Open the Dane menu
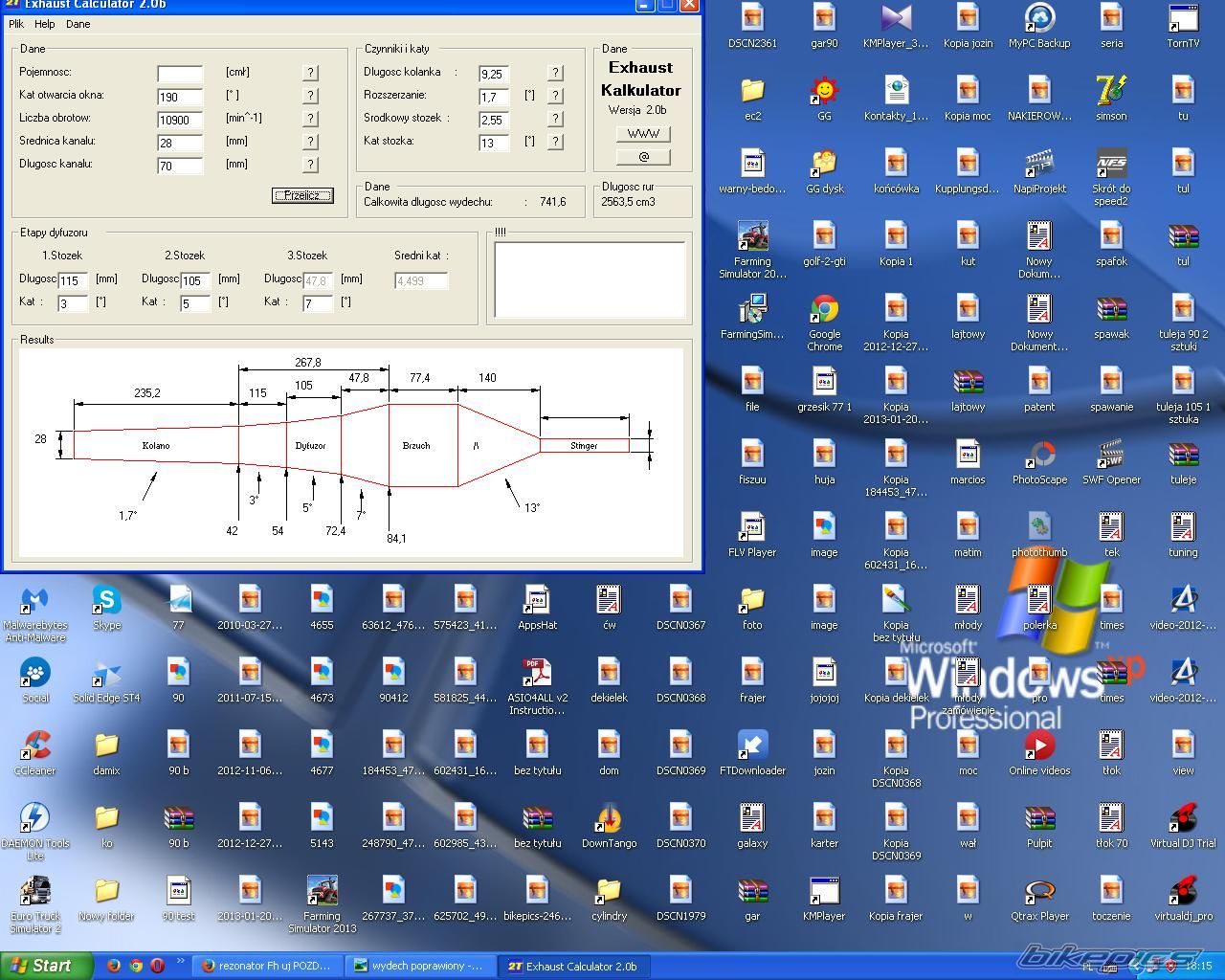Viewport: 1225px width, 980px height. point(78,24)
